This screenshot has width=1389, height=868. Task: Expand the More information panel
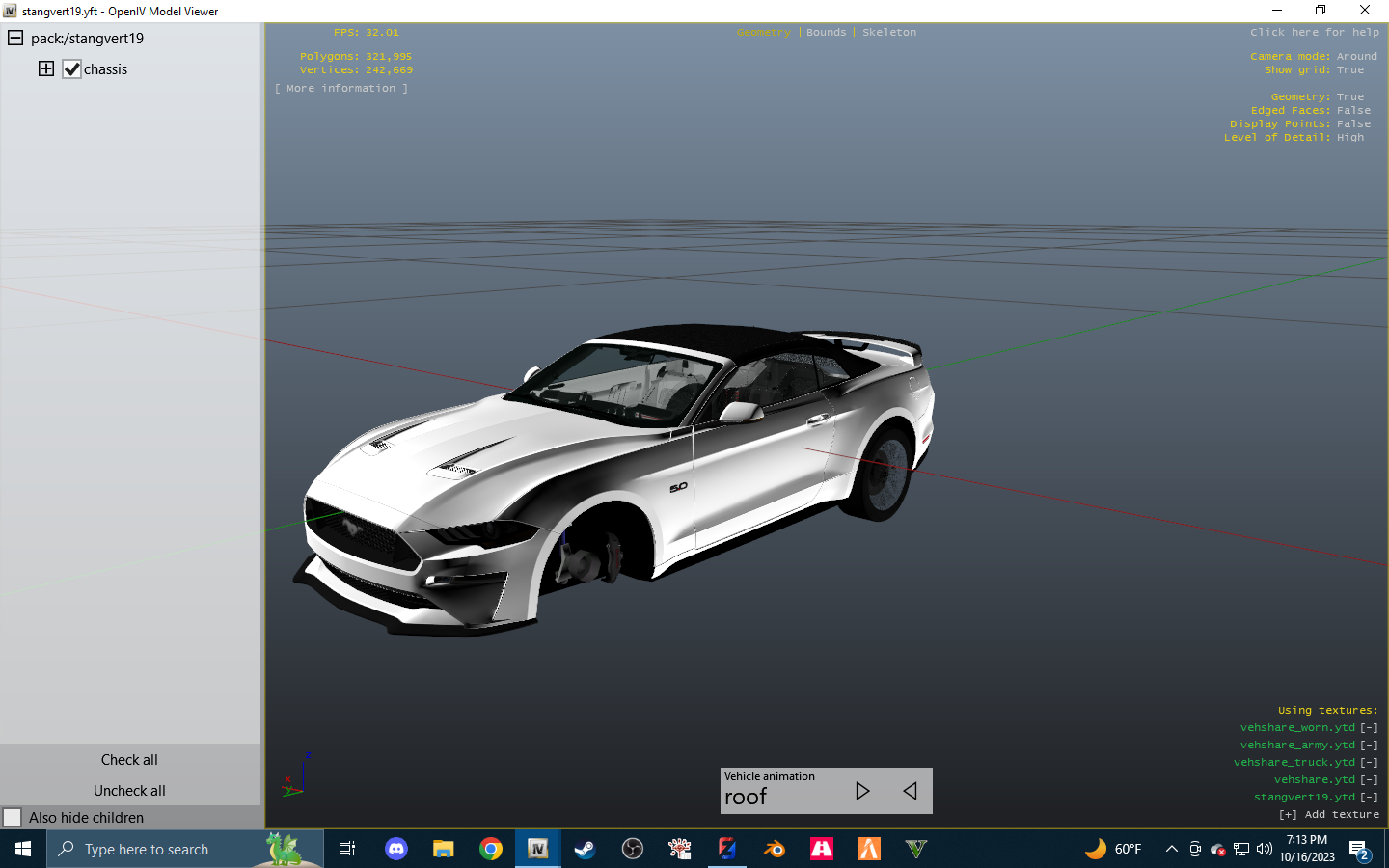tap(340, 87)
